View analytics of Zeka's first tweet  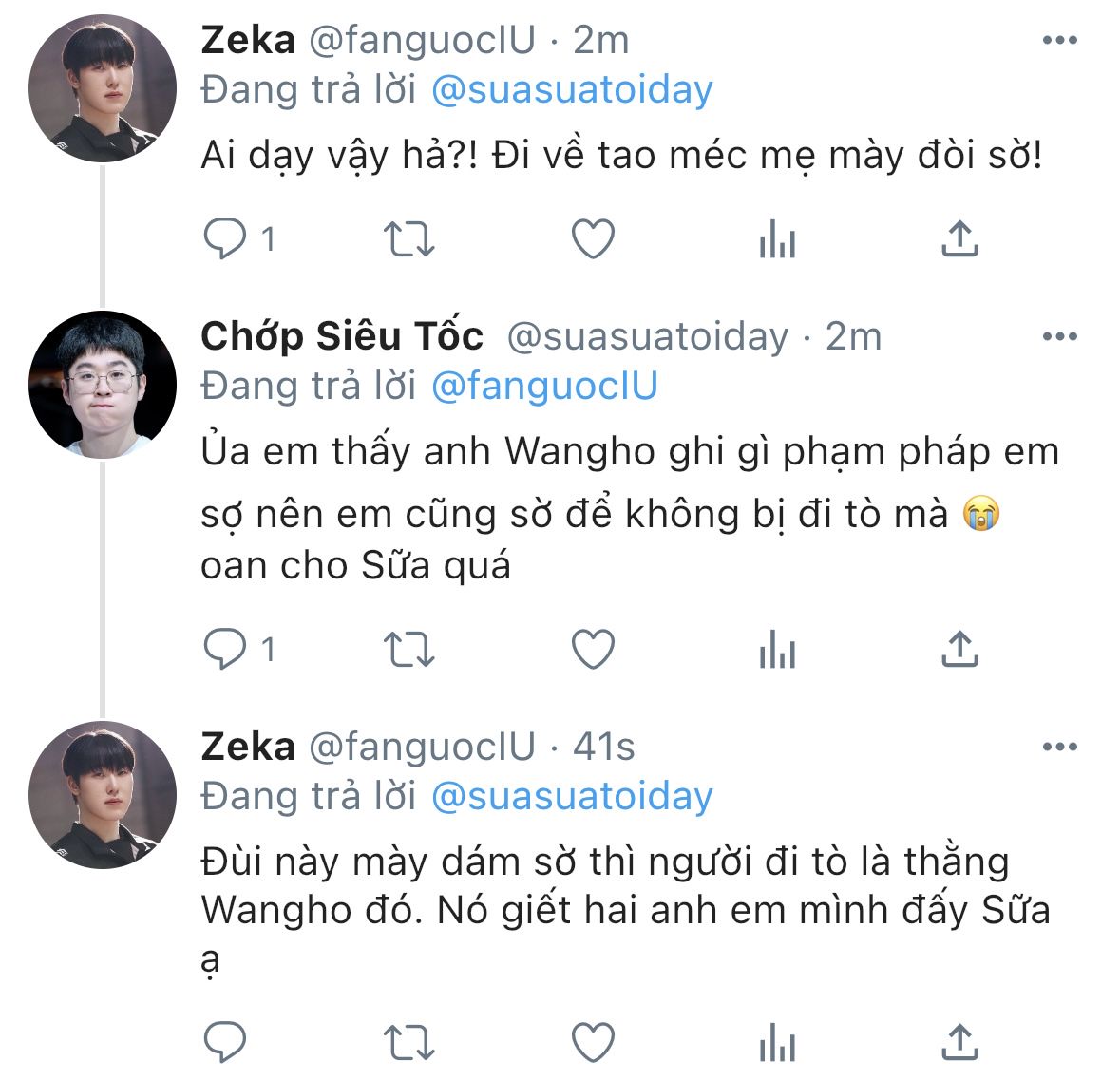777,238
